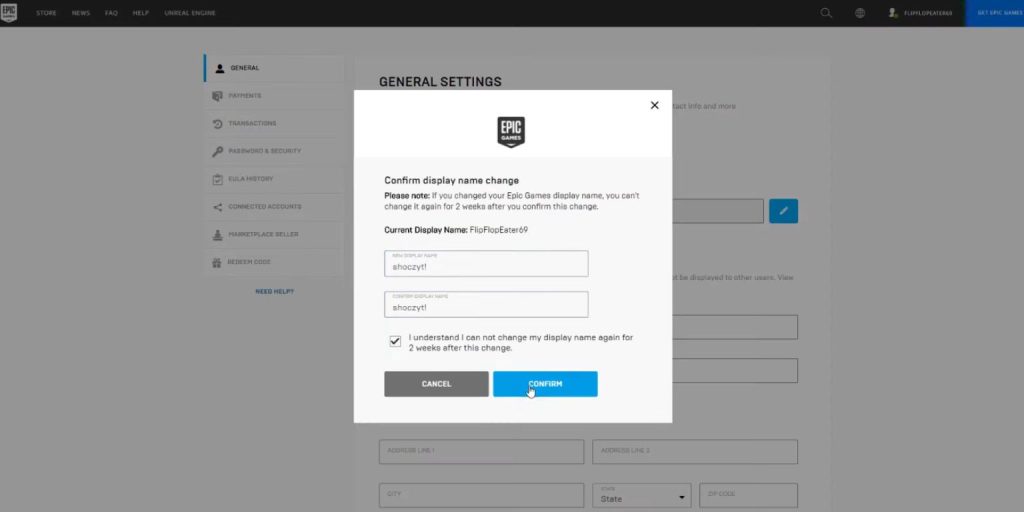Click the Transactions history icon

[217, 123]
